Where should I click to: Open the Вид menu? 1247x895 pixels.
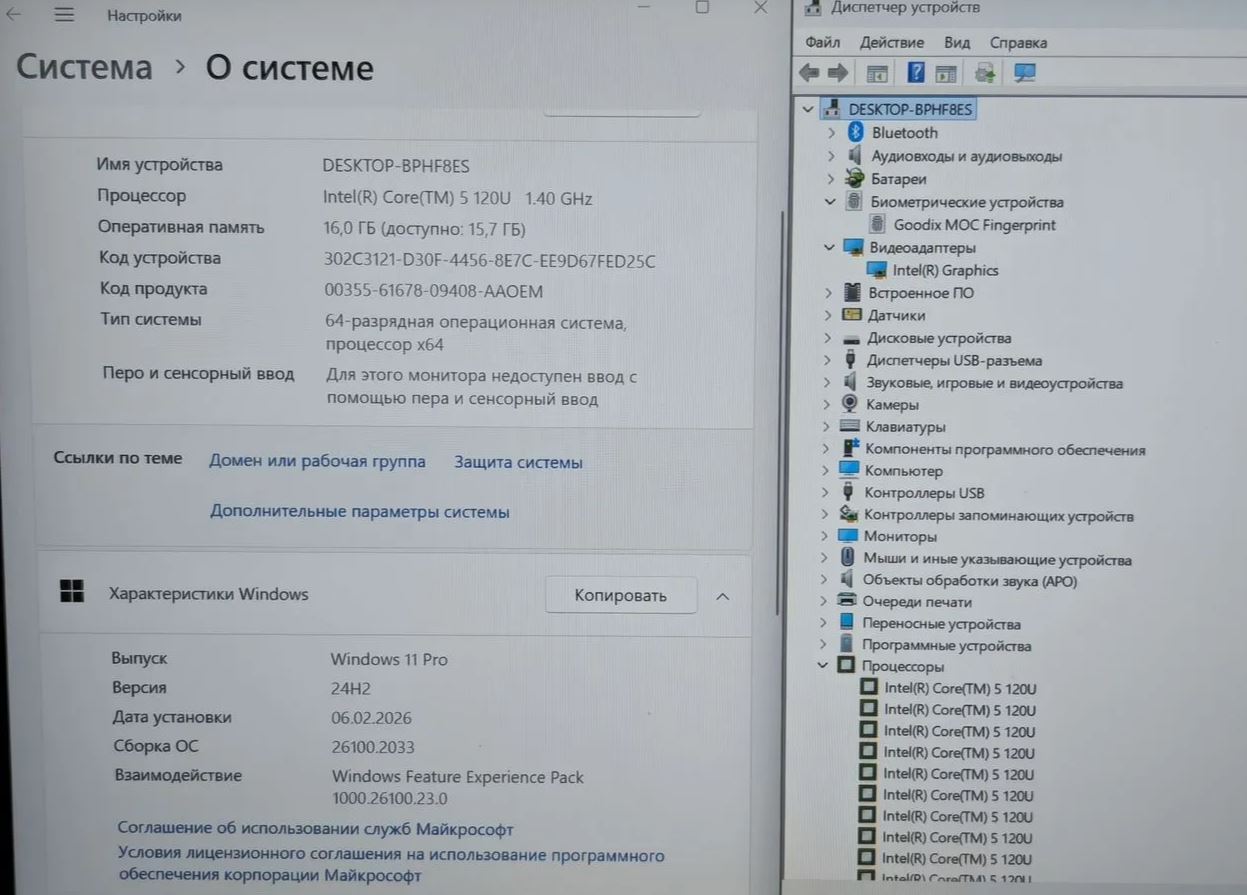coord(956,43)
